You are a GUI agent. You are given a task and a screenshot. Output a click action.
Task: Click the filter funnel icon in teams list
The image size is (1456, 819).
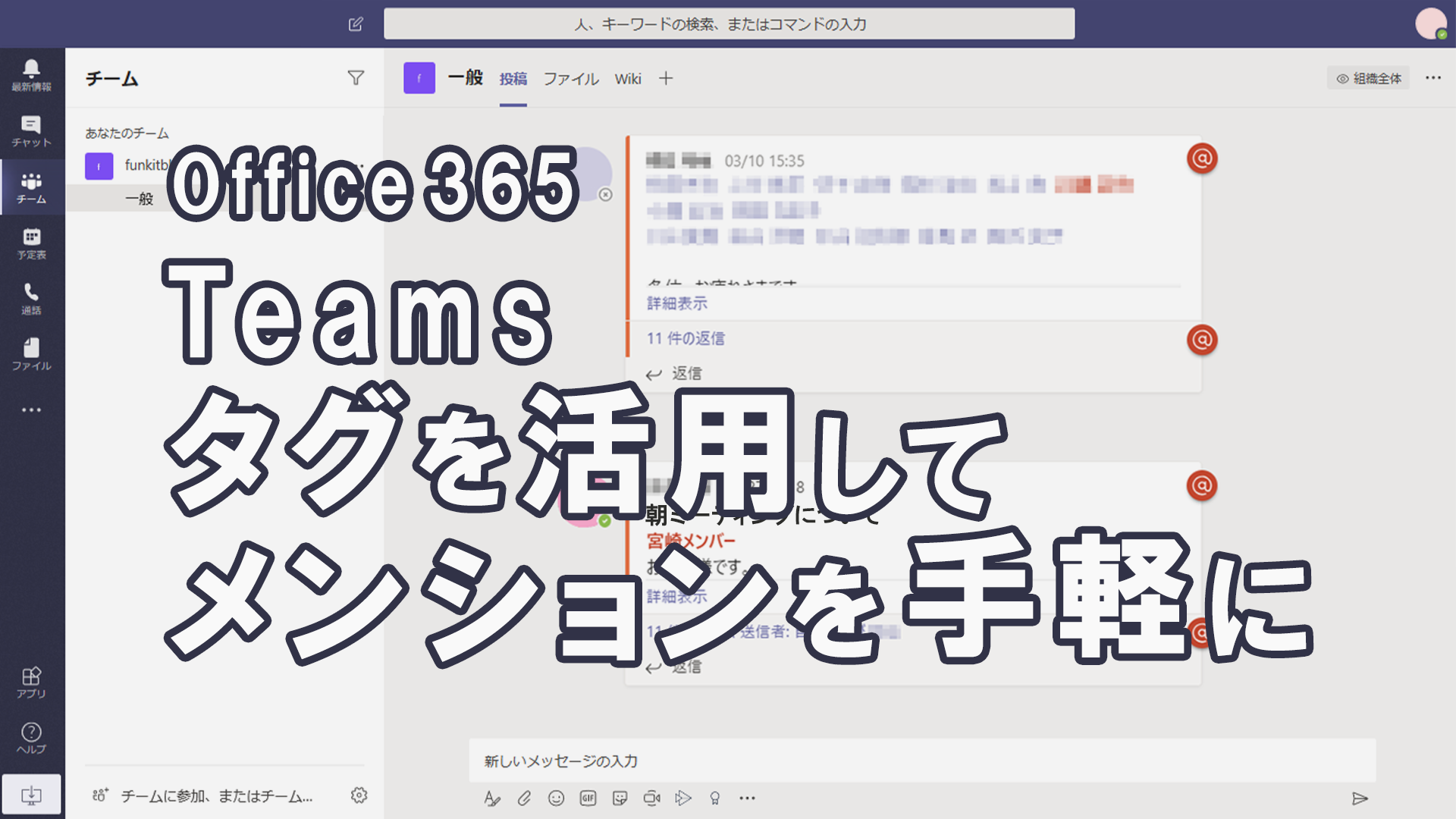(356, 77)
